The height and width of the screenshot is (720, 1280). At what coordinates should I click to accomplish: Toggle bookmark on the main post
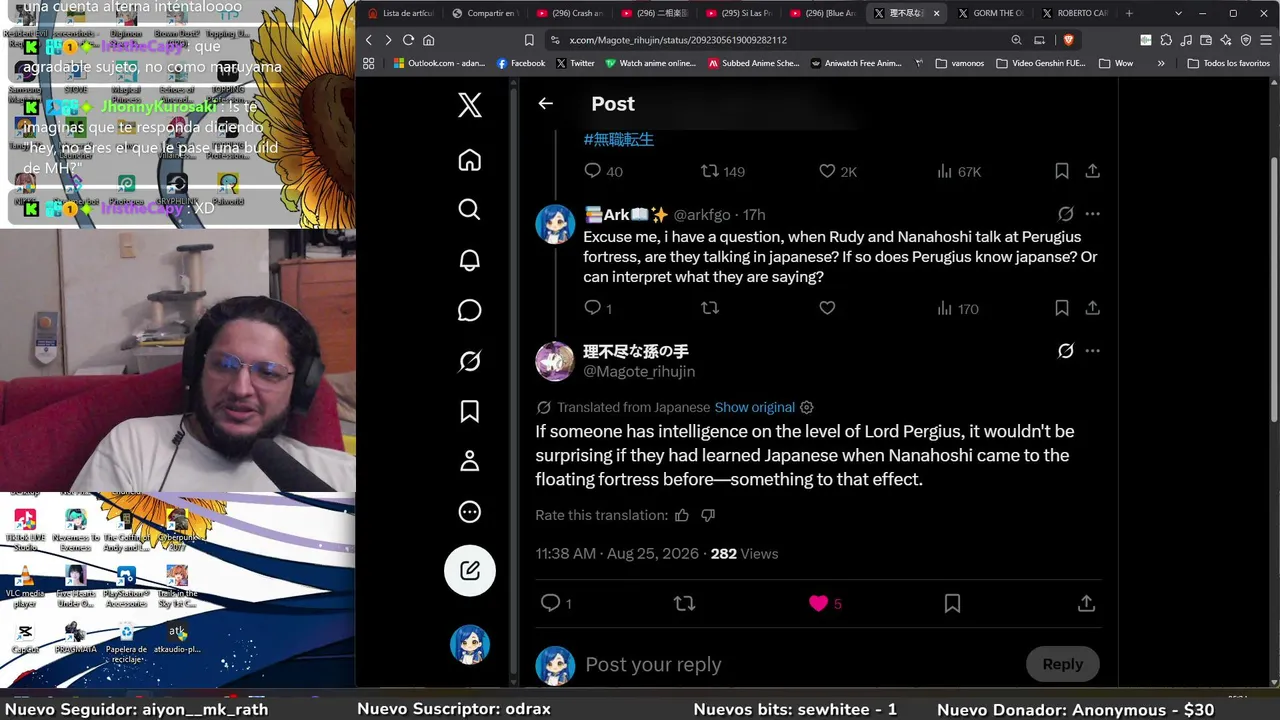[x=952, y=603]
